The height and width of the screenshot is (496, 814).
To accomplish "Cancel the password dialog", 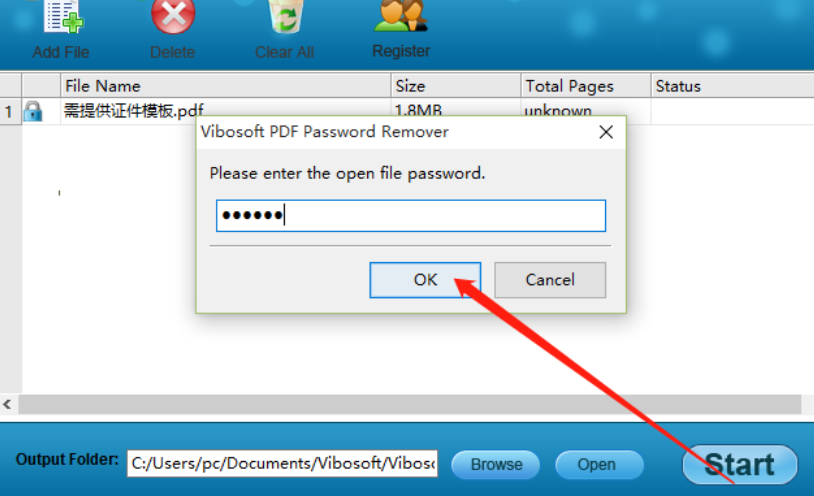I will 550,280.
